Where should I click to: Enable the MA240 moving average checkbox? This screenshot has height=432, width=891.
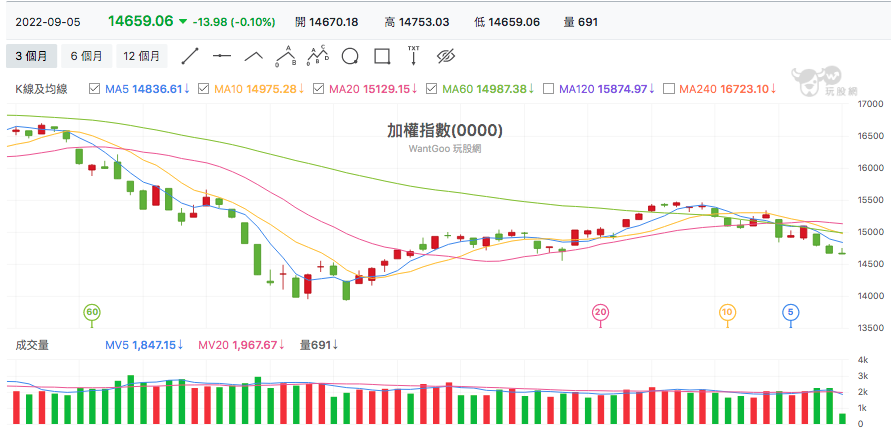[x=669, y=89]
